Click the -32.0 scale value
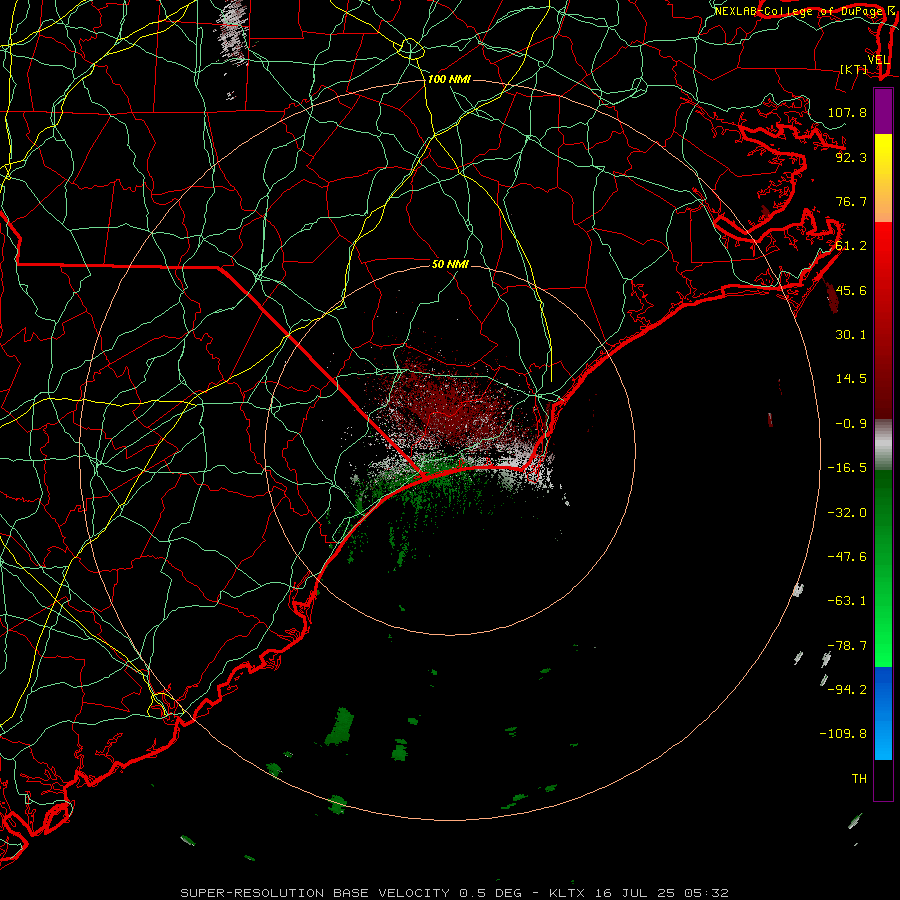This screenshot has height=900, width=900. pyautogui.click(x=847, y=512)
